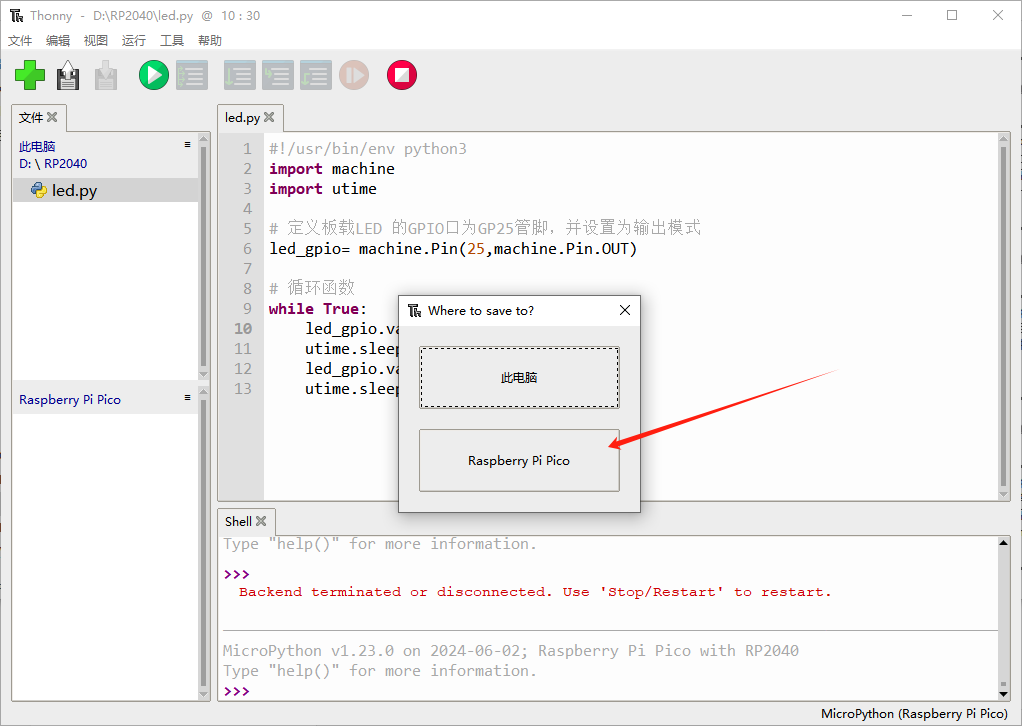
Task: Open the 此电脑 files panel menu
Action: [x=188, y=145]
